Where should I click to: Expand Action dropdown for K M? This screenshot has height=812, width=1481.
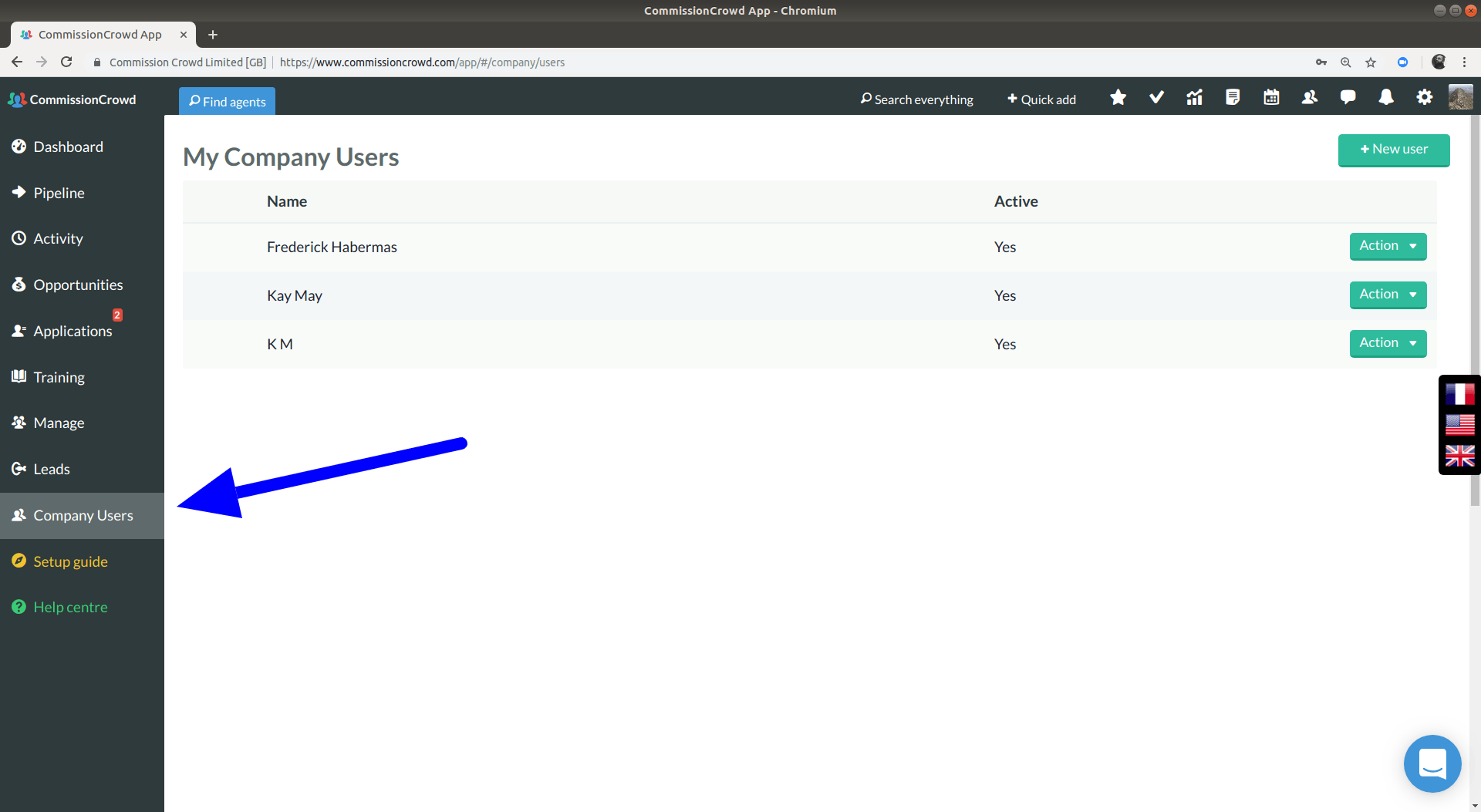[1388, 343]
